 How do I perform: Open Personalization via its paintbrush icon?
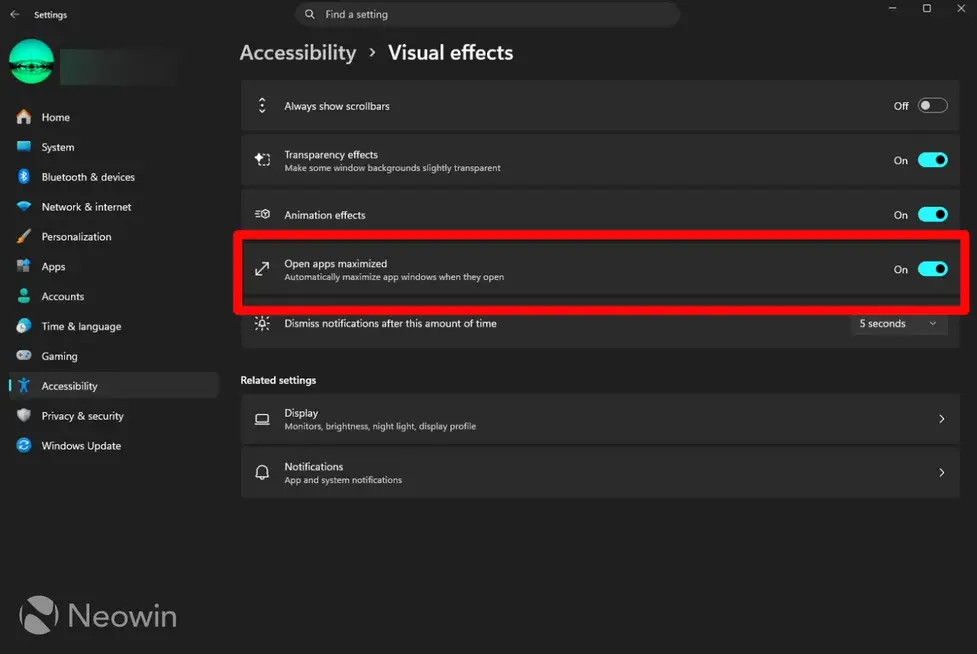coord(24,236)
